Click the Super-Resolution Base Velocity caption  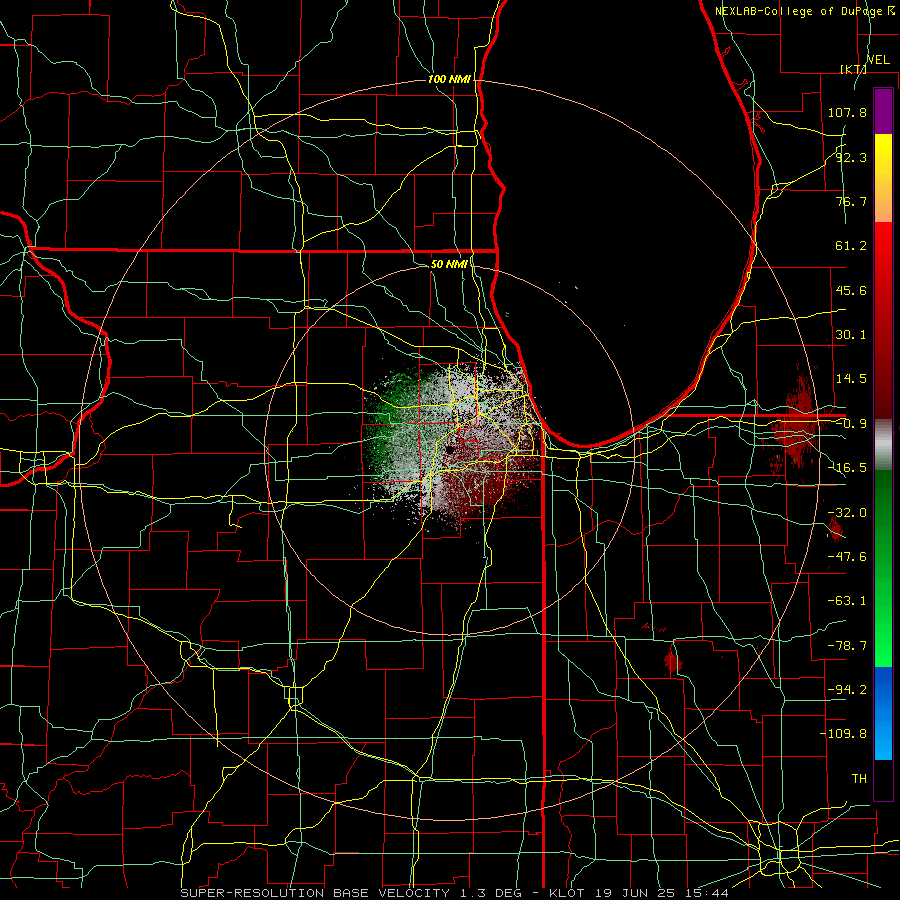[455, 893]
